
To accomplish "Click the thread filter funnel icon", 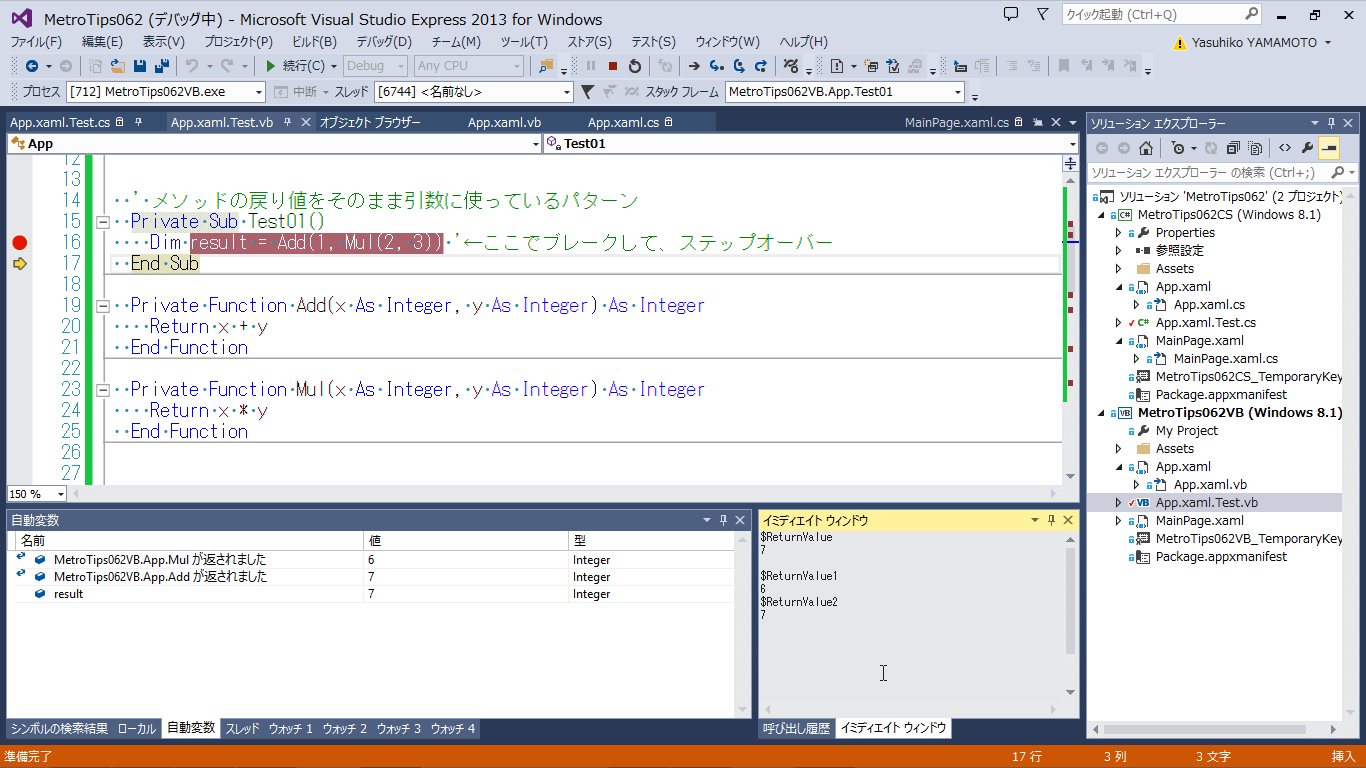I will click(588, 92).
